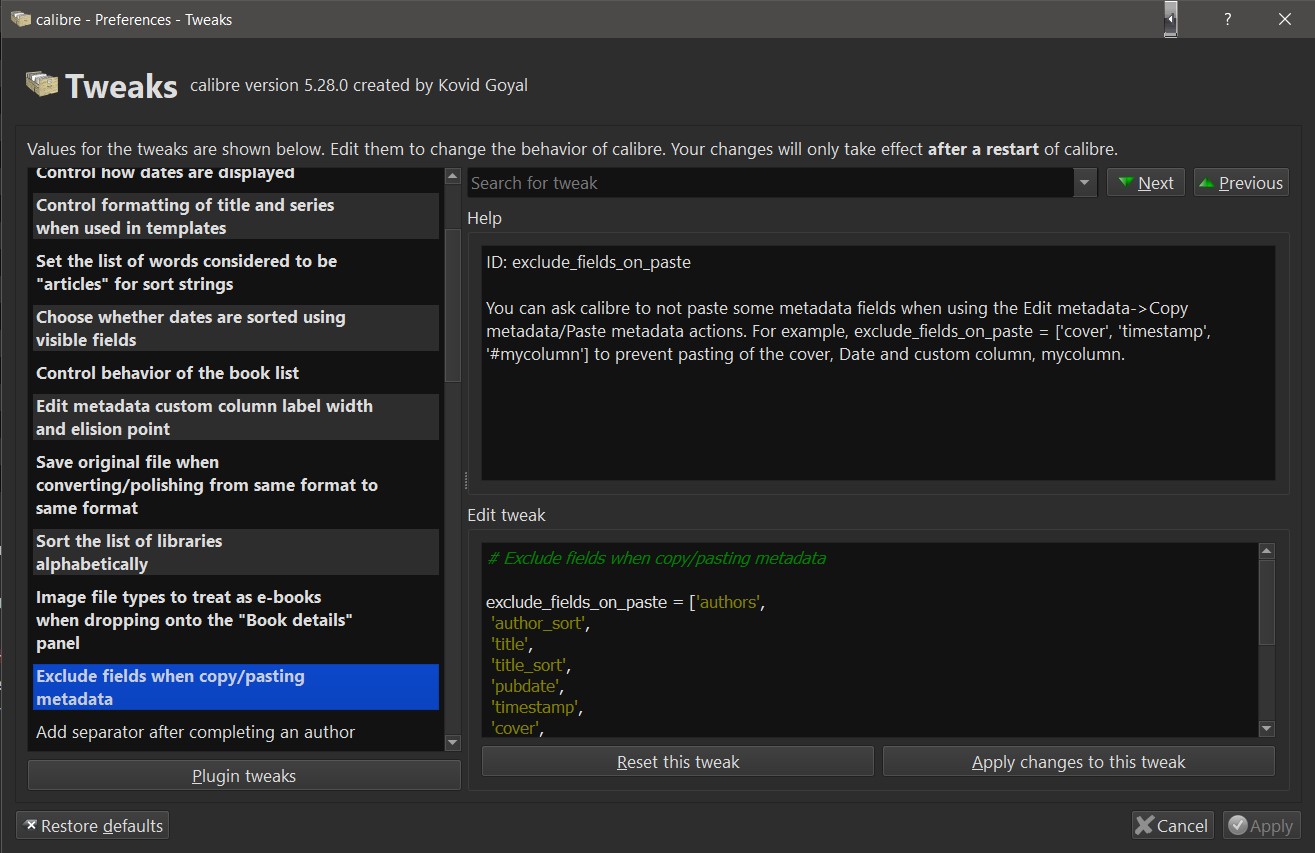The image size is (1315, 853).
Task: Select 'Control behavior of the book list' tweak
Action: [168, 373]
